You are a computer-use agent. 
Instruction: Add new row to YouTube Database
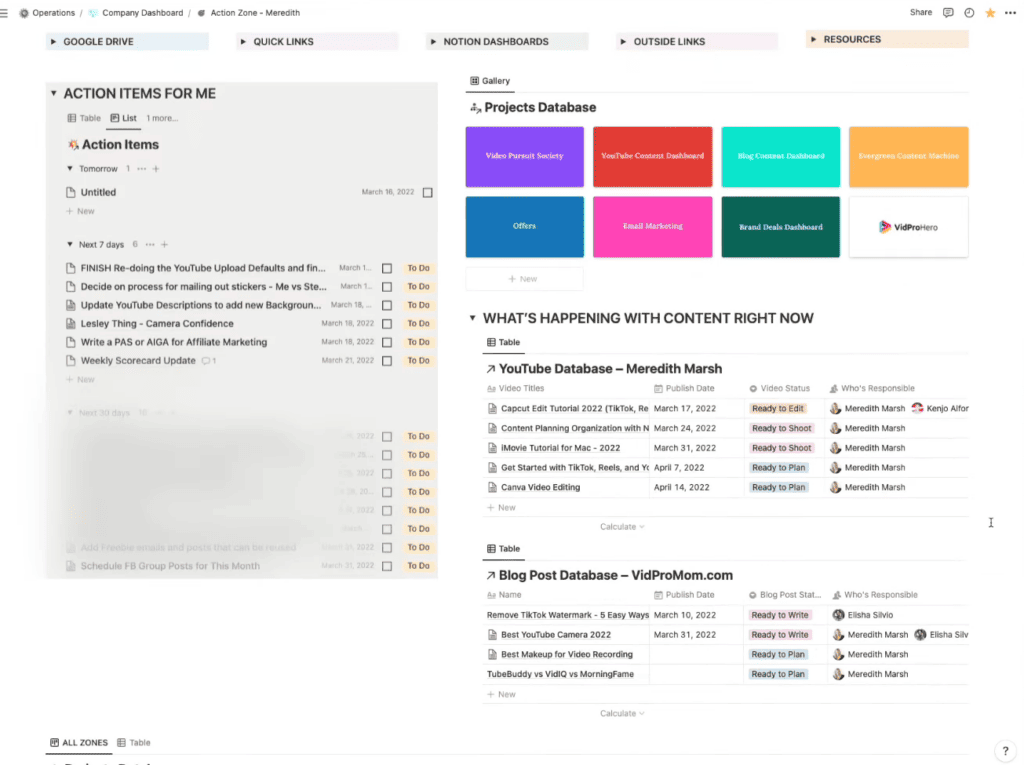click(502, 508)
